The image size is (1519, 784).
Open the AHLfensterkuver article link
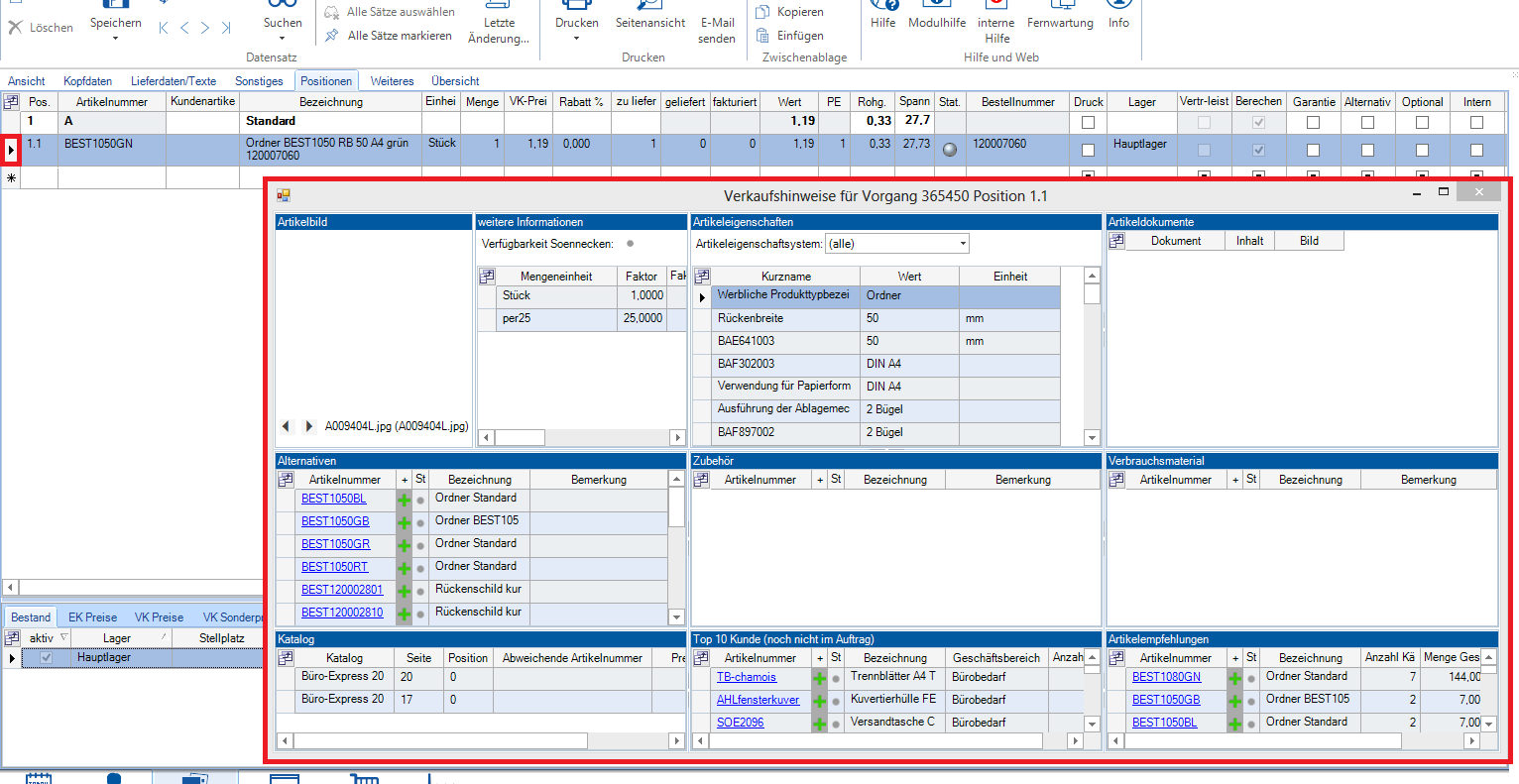758,700
